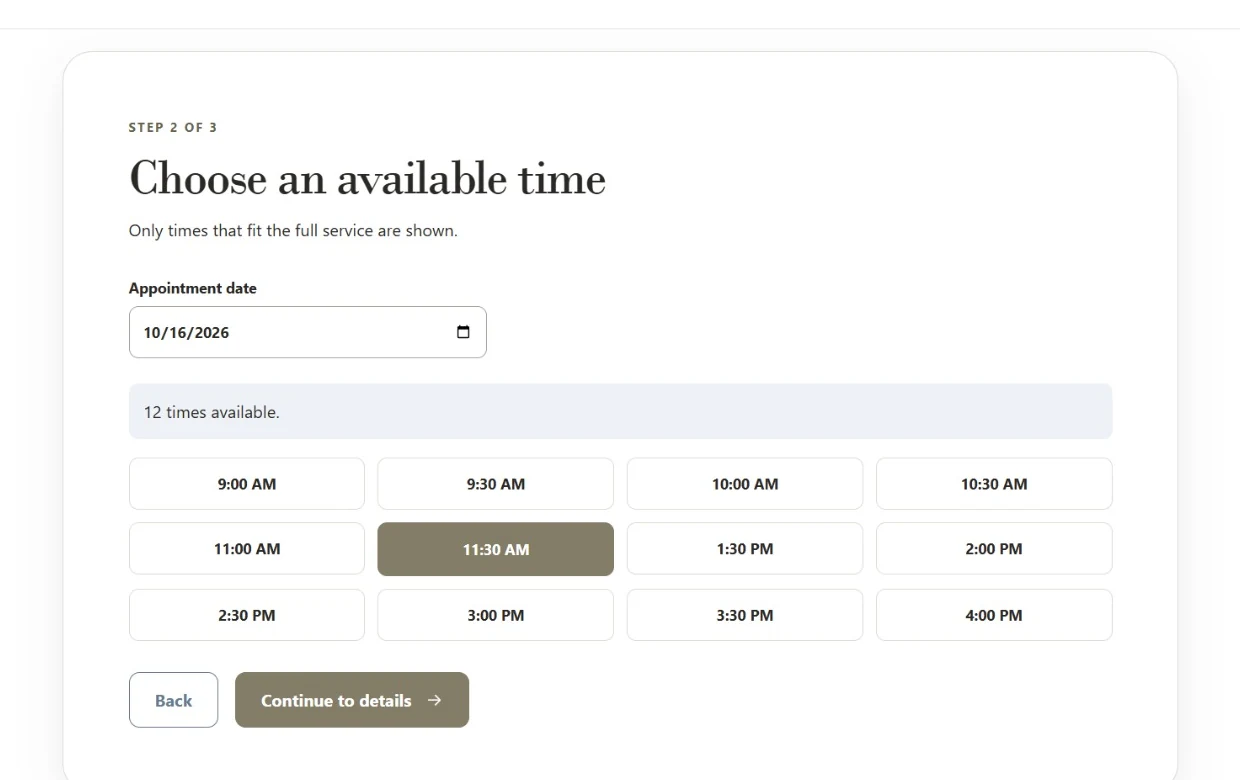
Task: Click the Appointment date input field
Action: tap(308, 332)
